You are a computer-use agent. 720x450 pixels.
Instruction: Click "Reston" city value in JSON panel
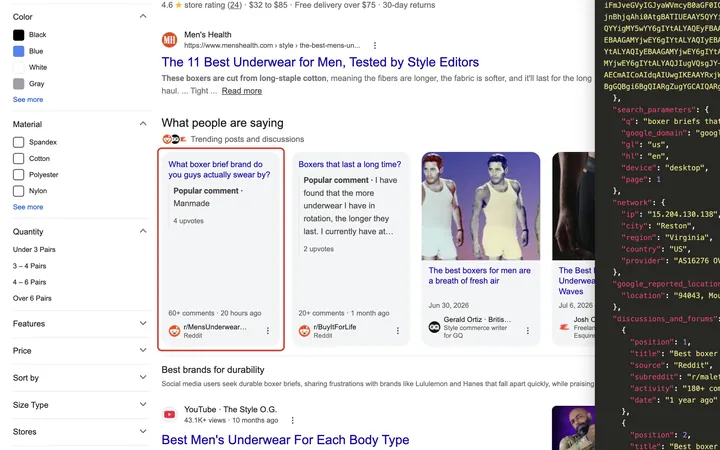pos(672,226)
